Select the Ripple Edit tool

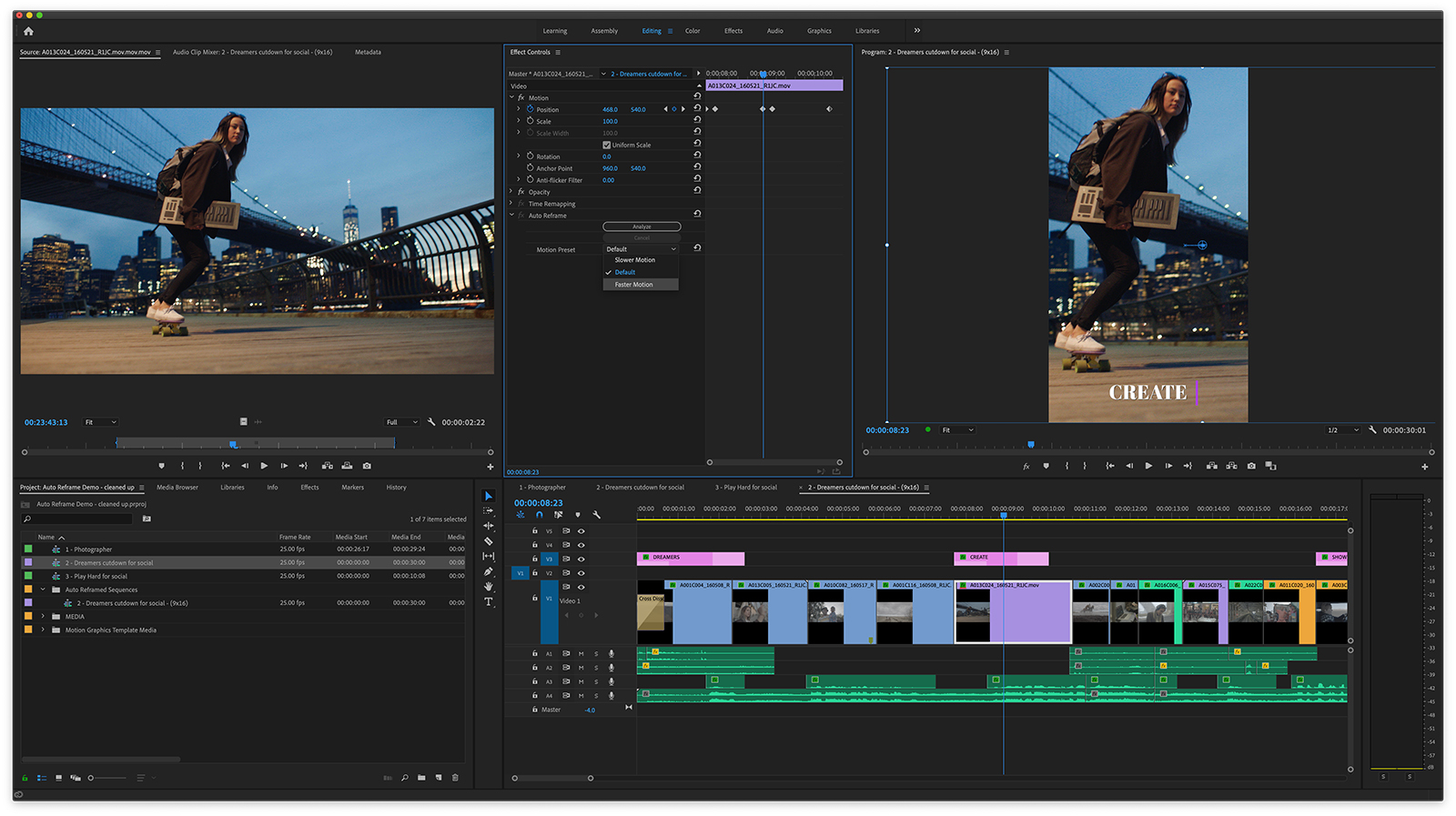pyautogui.click(x=489, y=526)
